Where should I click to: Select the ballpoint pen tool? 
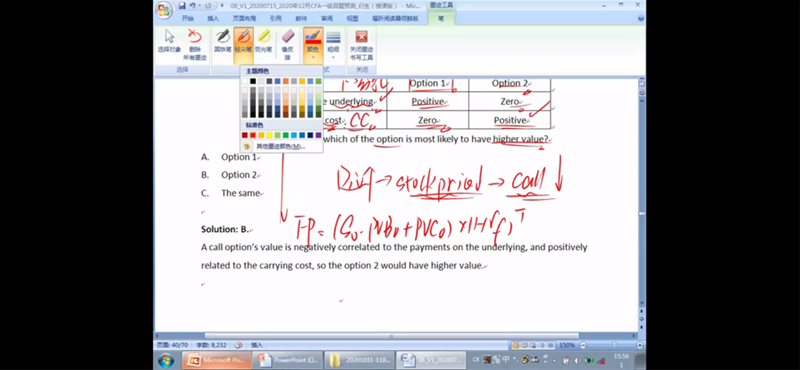222,41
